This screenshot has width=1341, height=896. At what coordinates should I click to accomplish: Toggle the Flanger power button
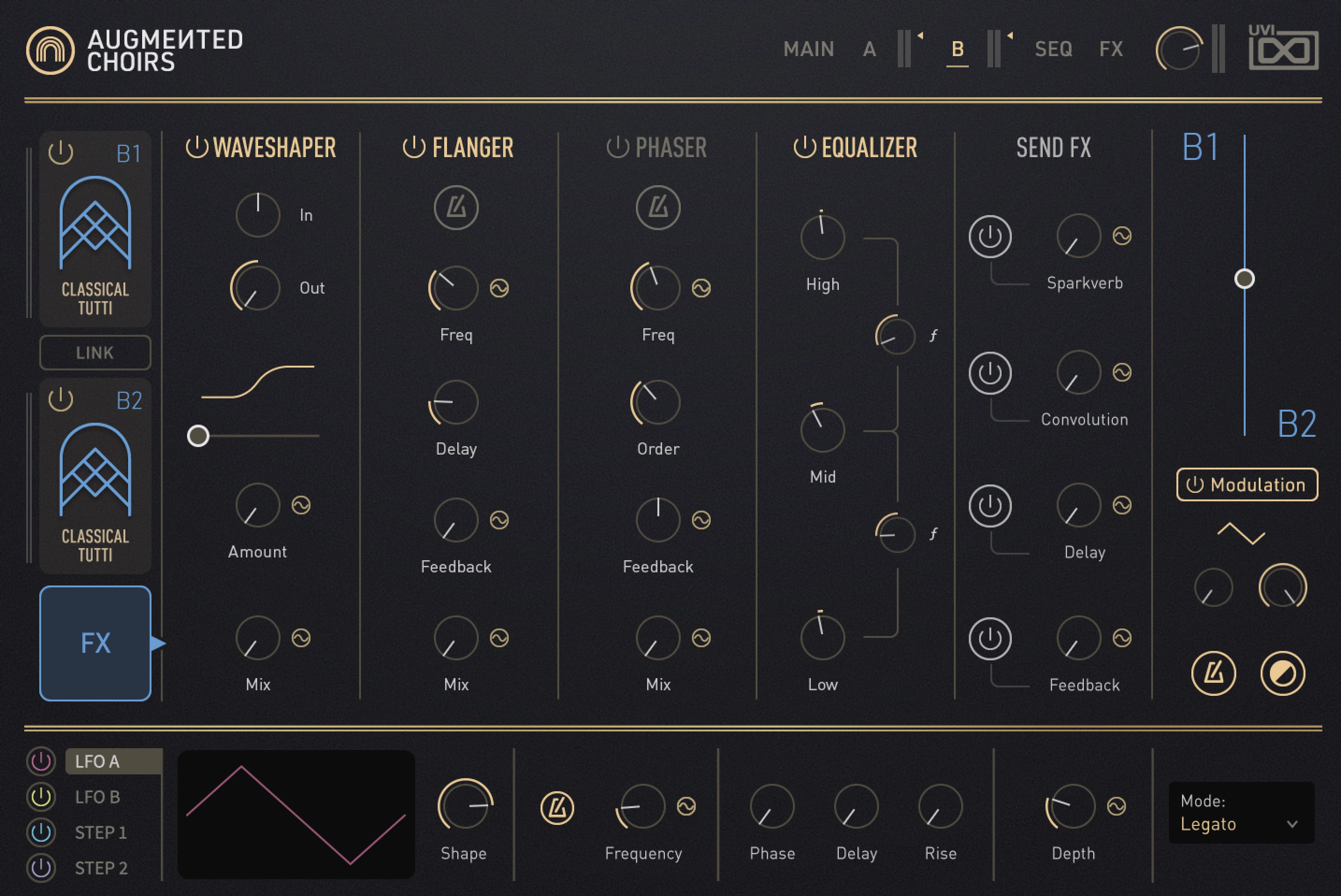click(x=414, y=147)
